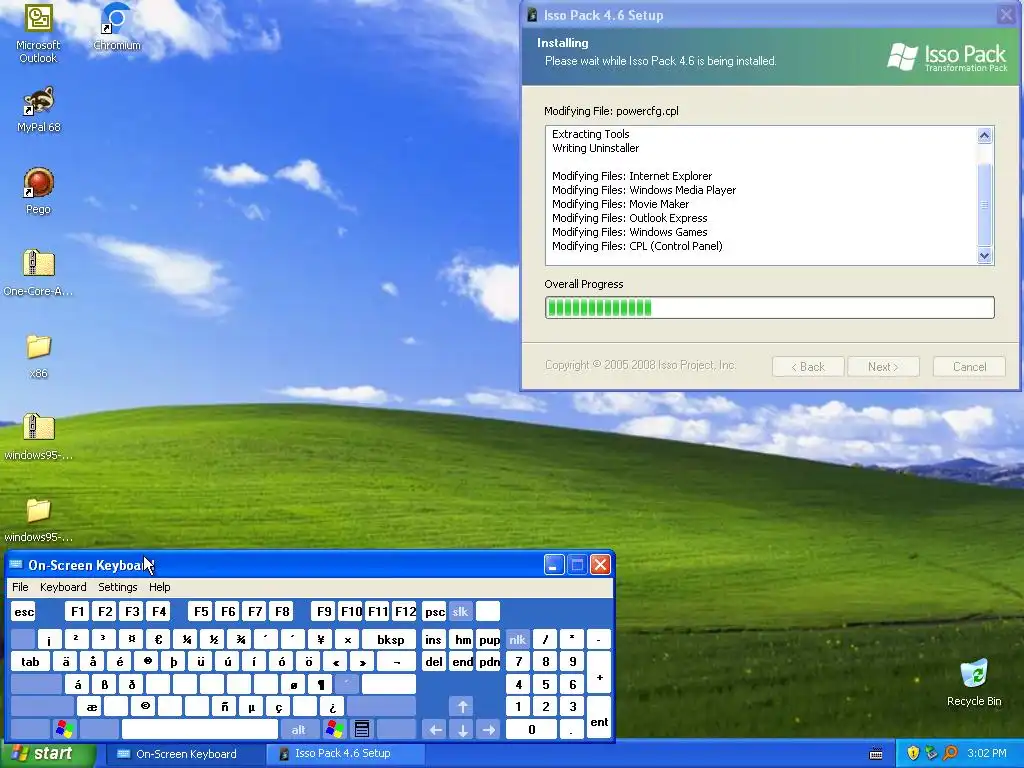Click the Back button in setup
Viewport: 1024px width, 768px height.
pos(808,366)
